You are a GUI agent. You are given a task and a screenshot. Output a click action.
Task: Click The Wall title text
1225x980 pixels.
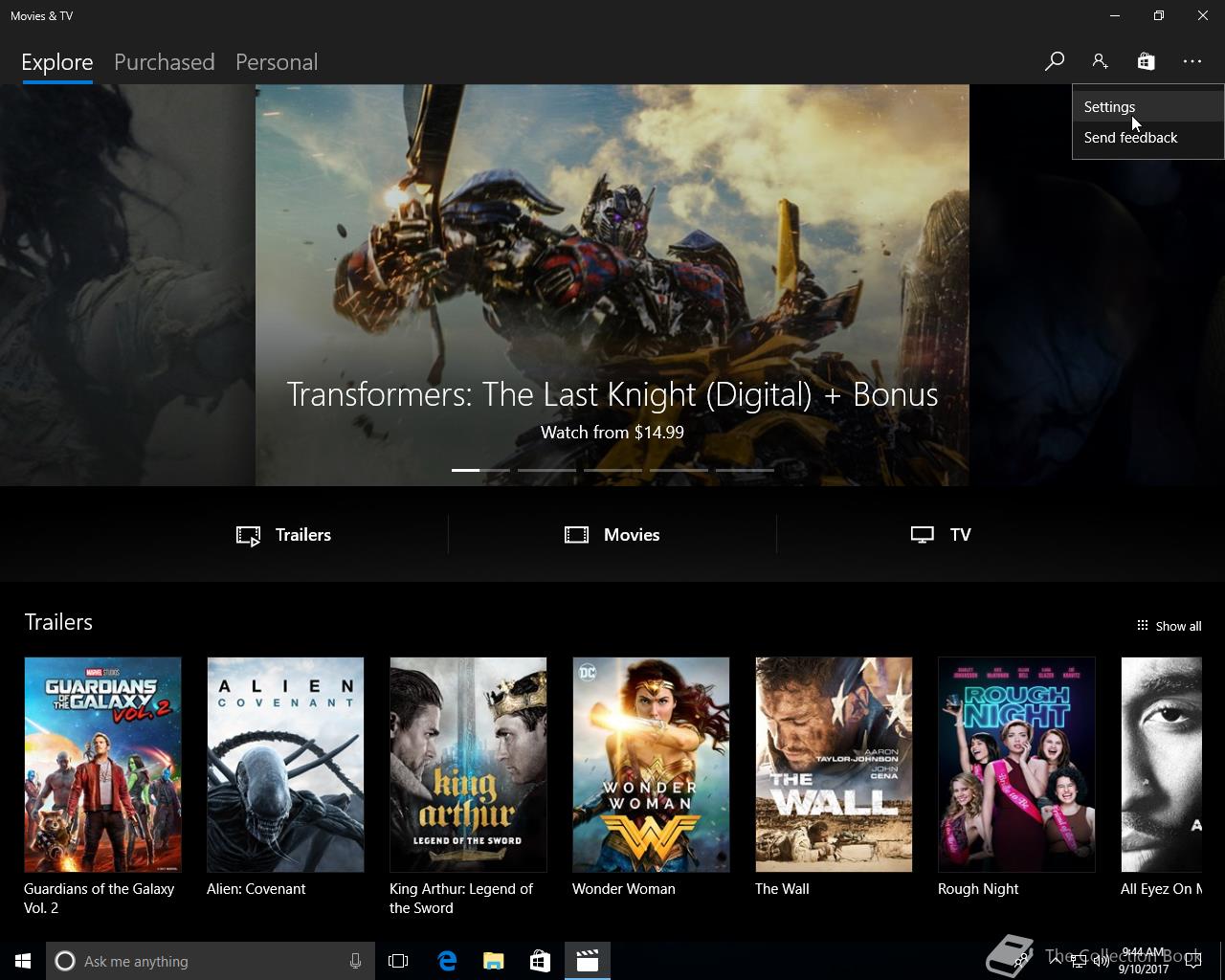click(x=782, y=889)
